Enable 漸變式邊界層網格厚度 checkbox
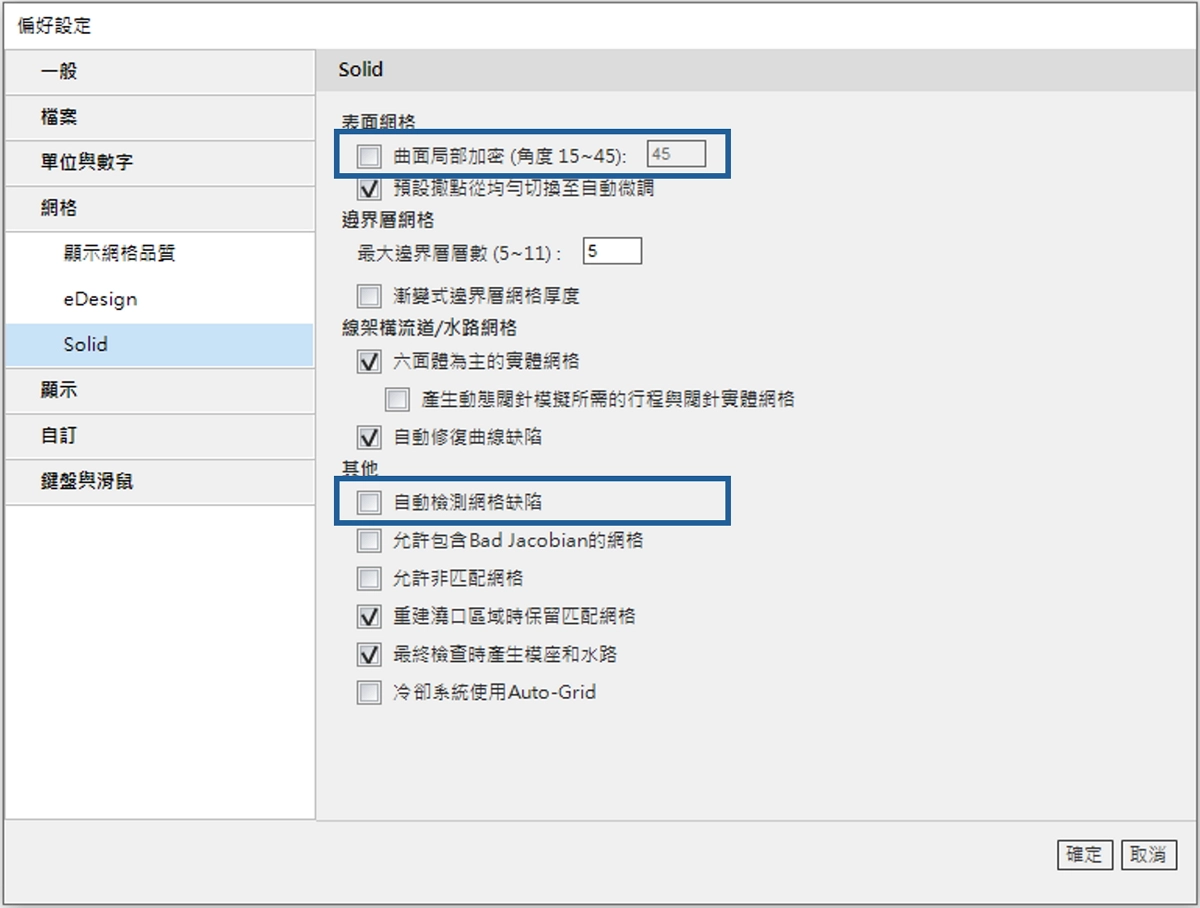1200x908 pixels. click(370, 295)
